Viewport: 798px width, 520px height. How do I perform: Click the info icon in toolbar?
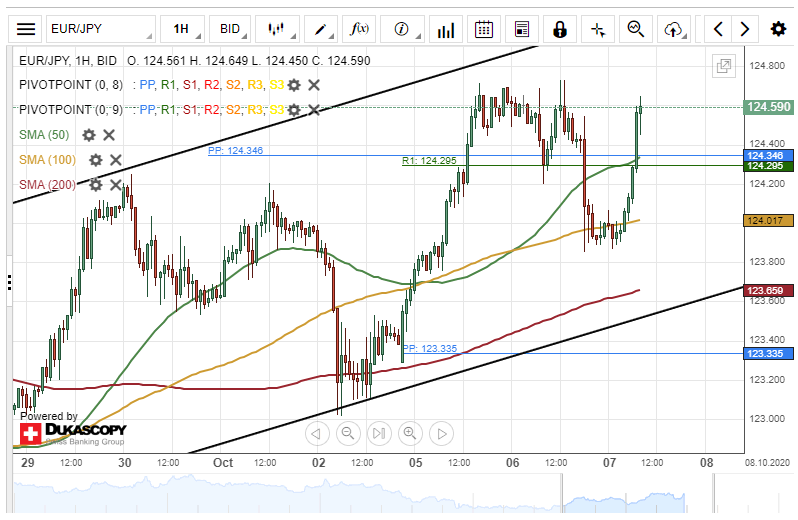tap(402, 29)
